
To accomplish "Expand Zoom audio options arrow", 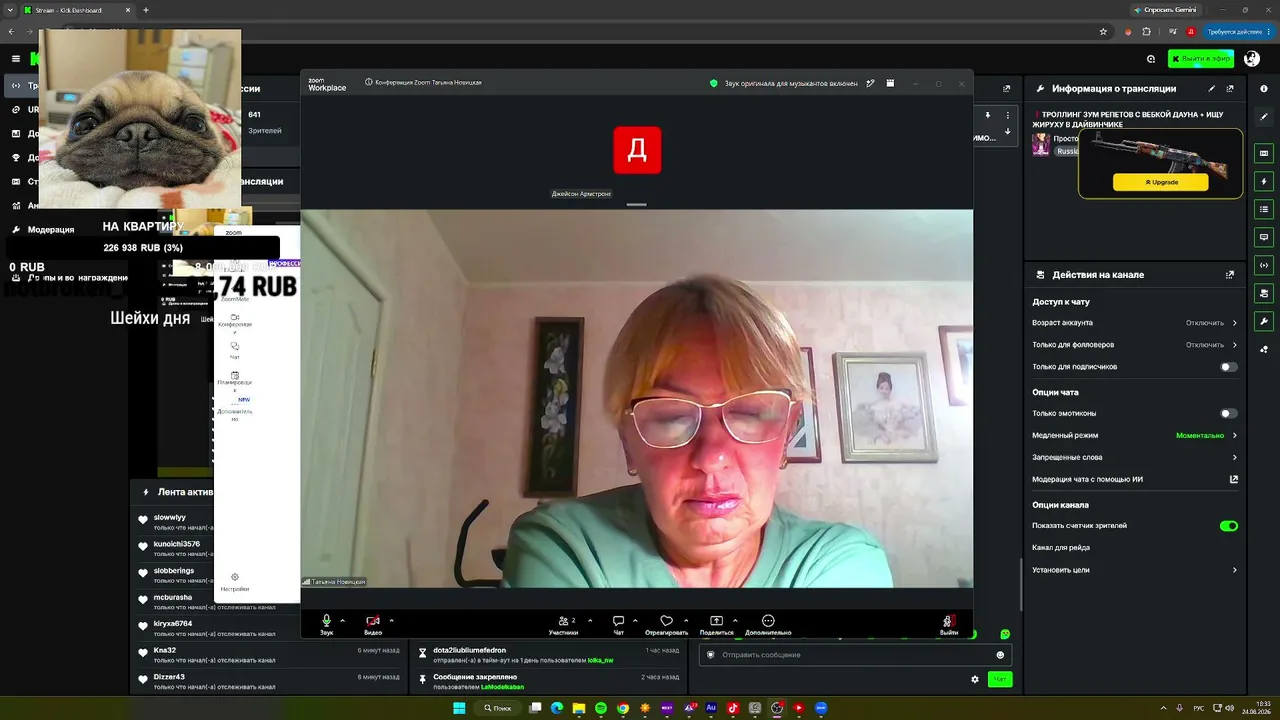I will tap(342, 620).
